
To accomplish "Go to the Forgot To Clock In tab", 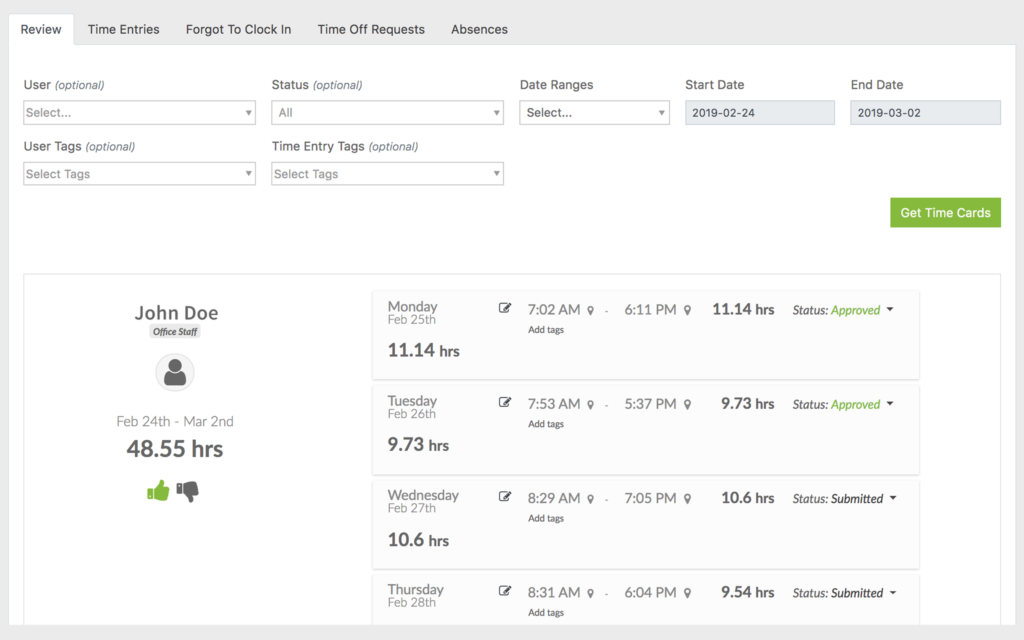I will click(x=238, y=29).
